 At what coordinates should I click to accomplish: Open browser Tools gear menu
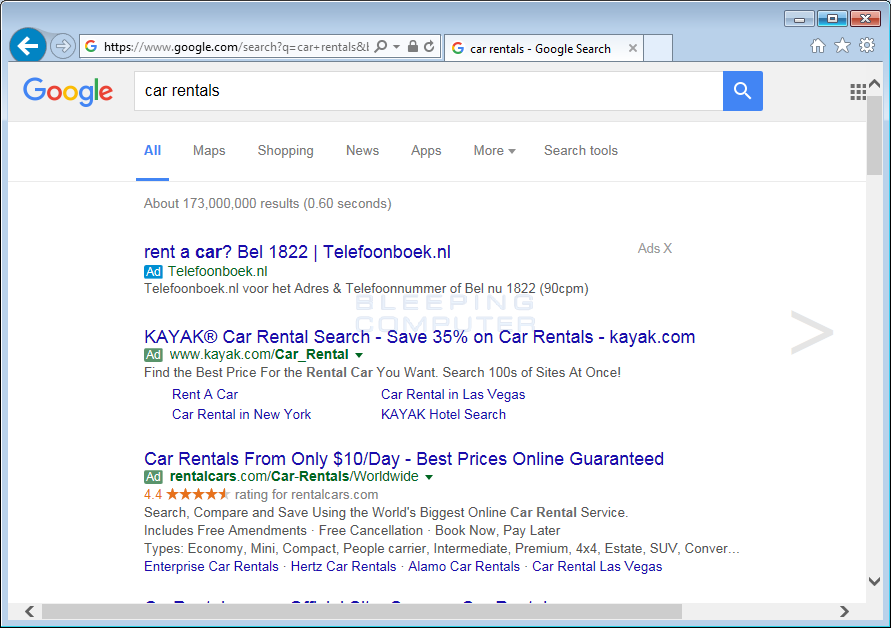pos(867,45)
